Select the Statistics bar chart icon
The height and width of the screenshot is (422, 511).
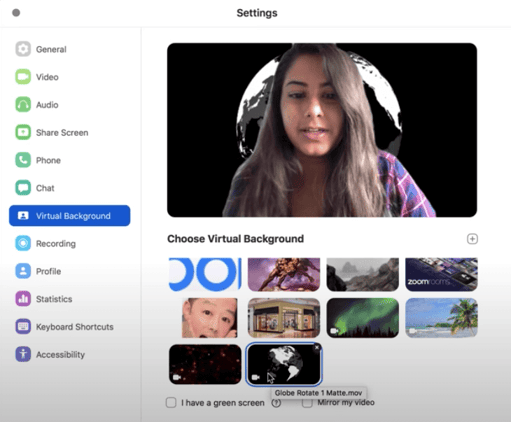point(23,299)
